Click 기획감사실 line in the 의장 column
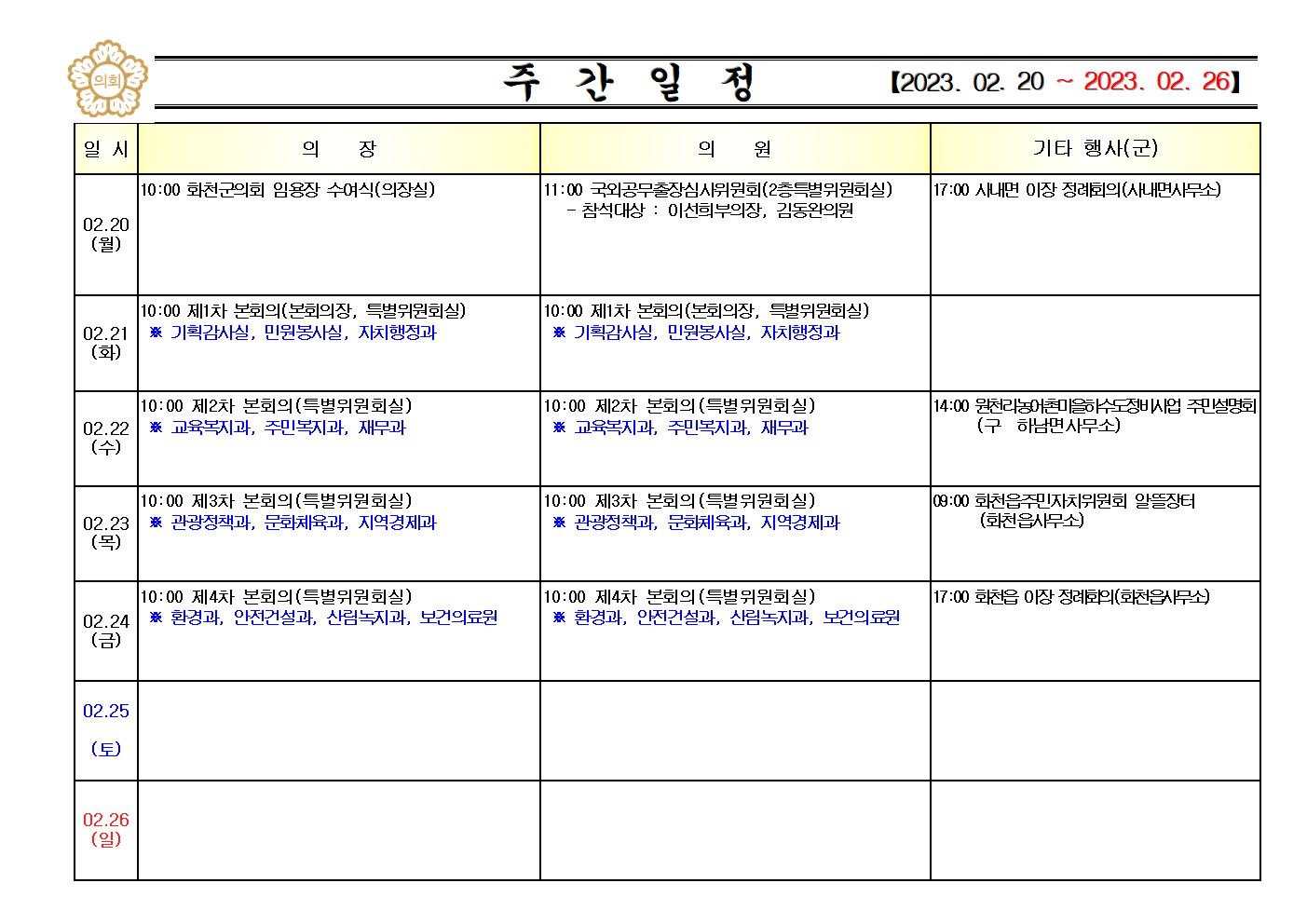Screen dimensions: 1307x924 pyautogui.click(x=293, y=333)
